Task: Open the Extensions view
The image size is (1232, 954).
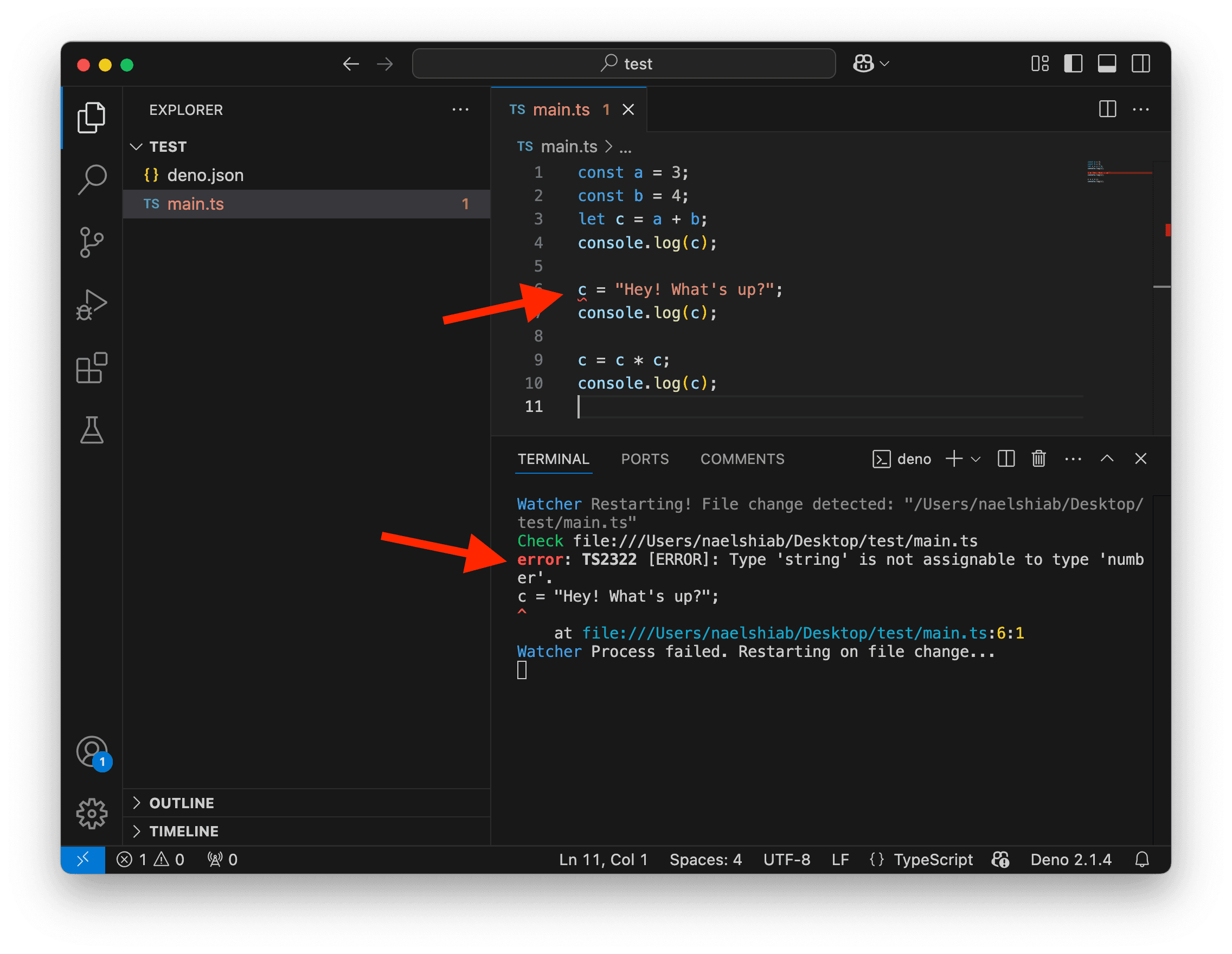Action: 92,368
